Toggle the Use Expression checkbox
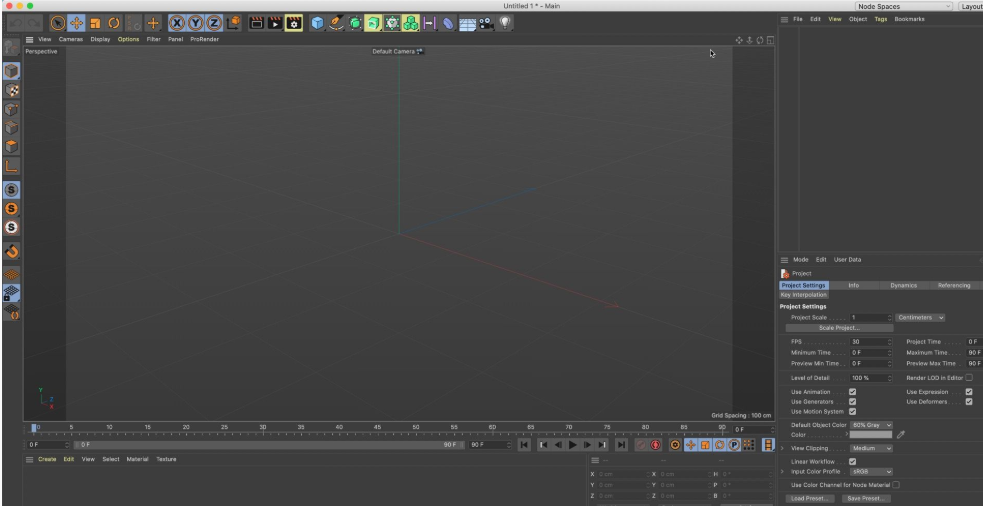This screenshot has width=983, height=506. click(969, 392)
